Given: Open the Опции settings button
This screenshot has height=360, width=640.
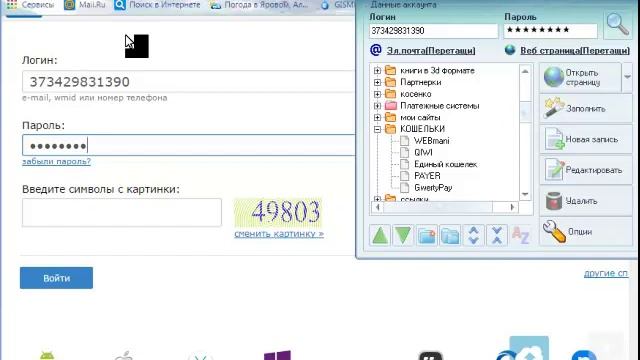Looking at the screenshot, I should pos(586,231).
